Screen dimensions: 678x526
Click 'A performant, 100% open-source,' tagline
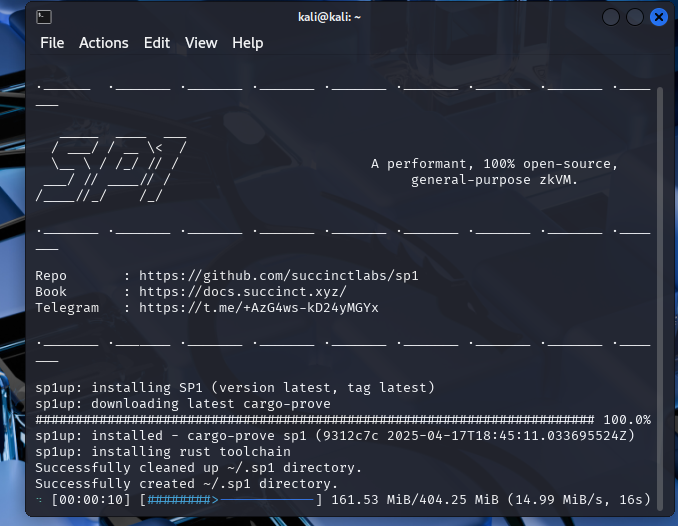click(x=494, y=164)
